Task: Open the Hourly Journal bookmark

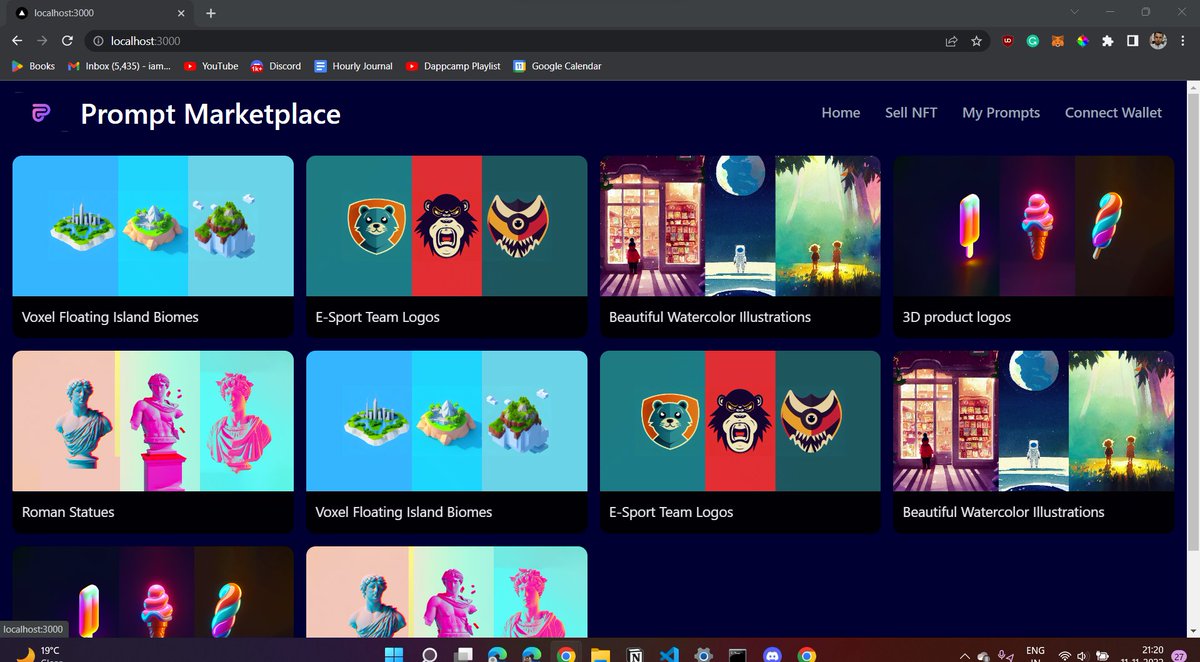Action: pyautogui.click(x=353, y=66)
